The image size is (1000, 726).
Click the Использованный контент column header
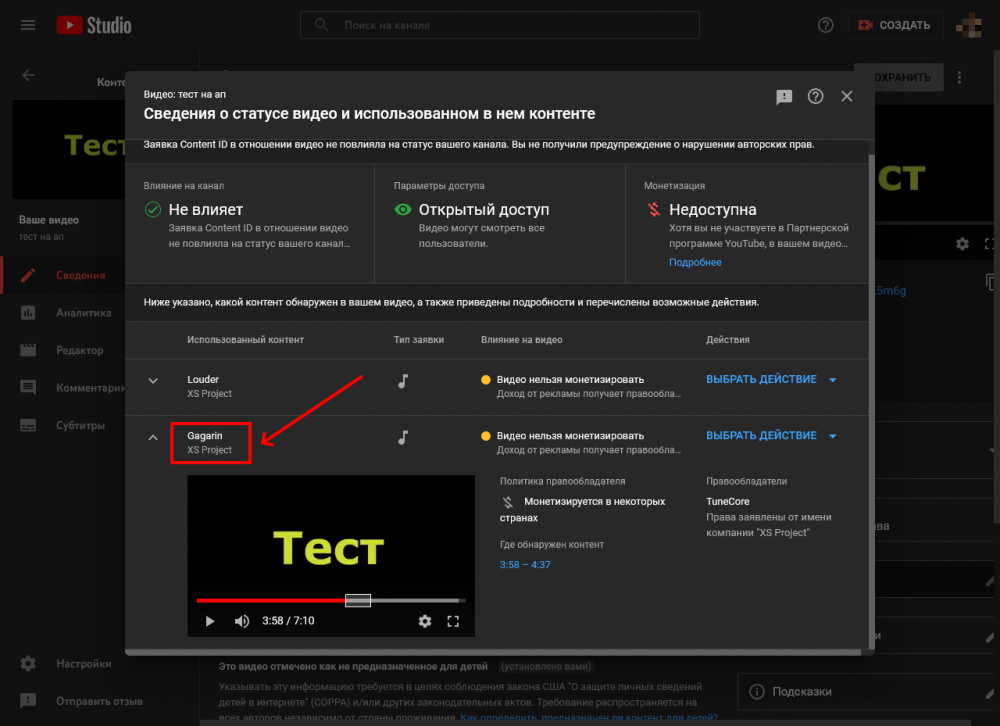click(245, 340)
